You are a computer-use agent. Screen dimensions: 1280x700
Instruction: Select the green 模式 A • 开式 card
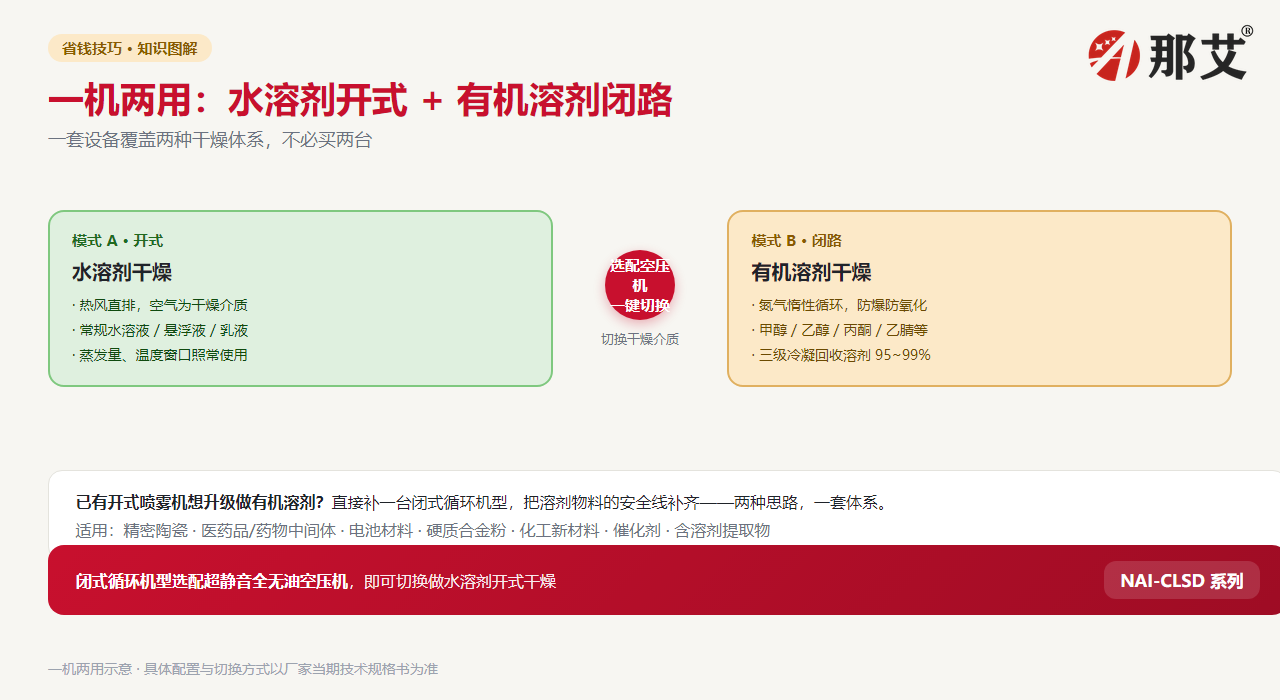(x=300, y=298)
